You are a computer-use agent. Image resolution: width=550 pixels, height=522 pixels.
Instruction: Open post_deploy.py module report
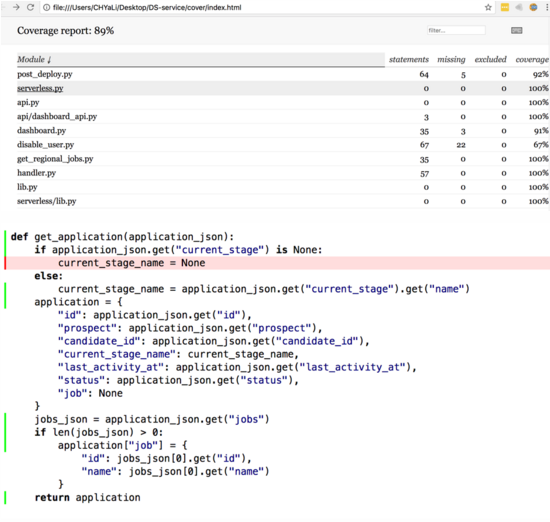coord(45,74)
